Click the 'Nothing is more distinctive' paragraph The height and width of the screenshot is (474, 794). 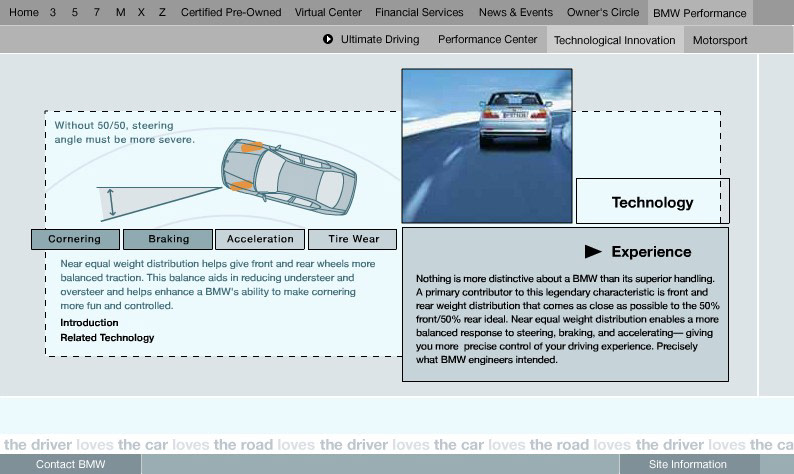coord(568,319)
